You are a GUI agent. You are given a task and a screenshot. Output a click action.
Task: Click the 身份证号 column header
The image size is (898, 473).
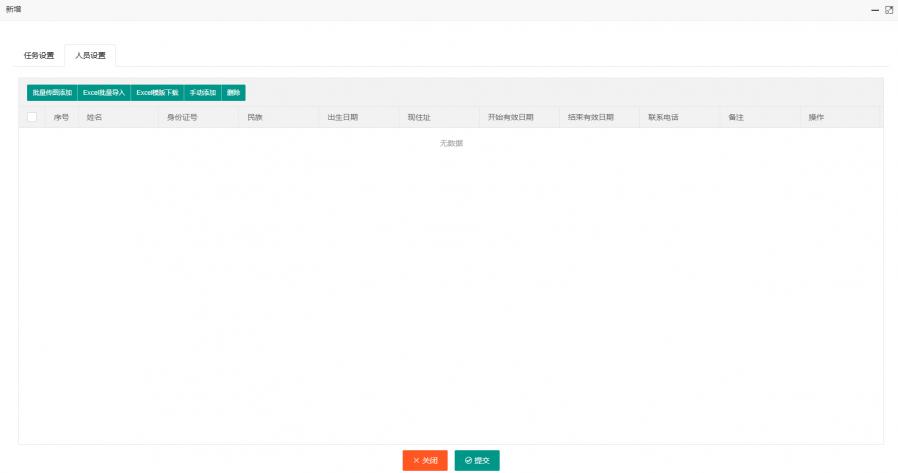click(x=182, y=117)
